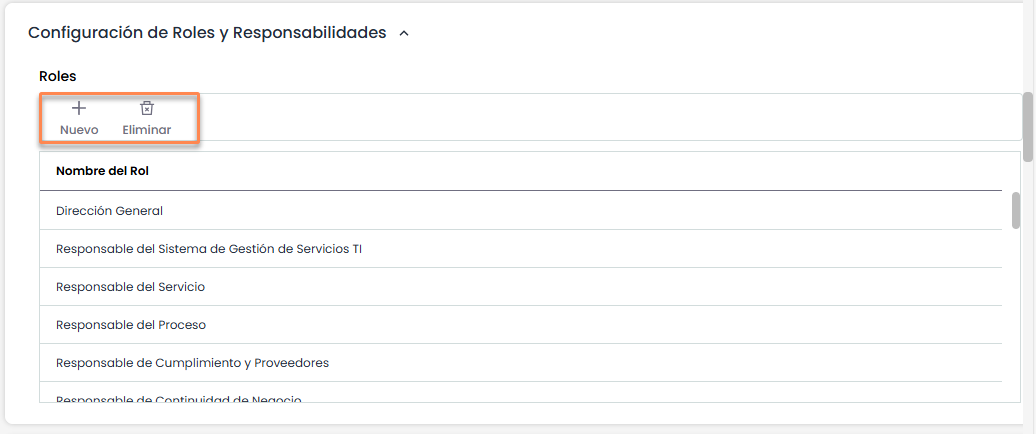Select Responsable del Sistema de Gestión row

[x=208, y=249]
